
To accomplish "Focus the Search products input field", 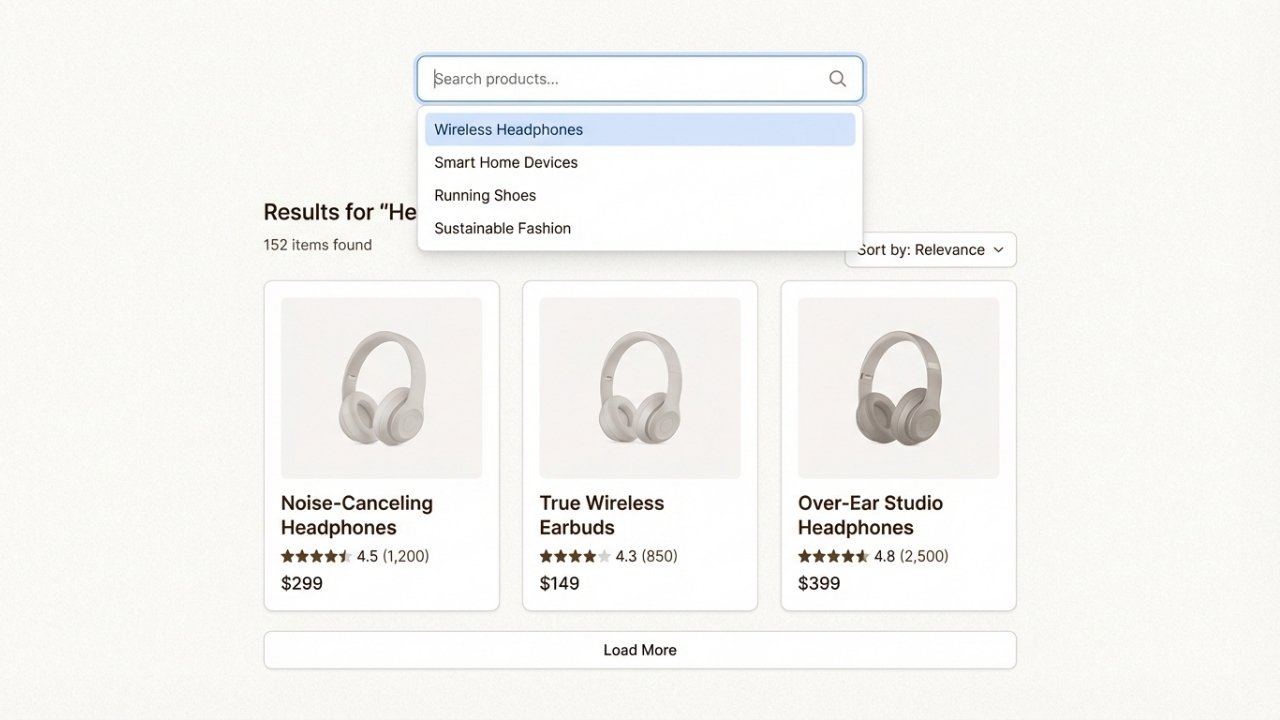I will click(x=640, y=79).
